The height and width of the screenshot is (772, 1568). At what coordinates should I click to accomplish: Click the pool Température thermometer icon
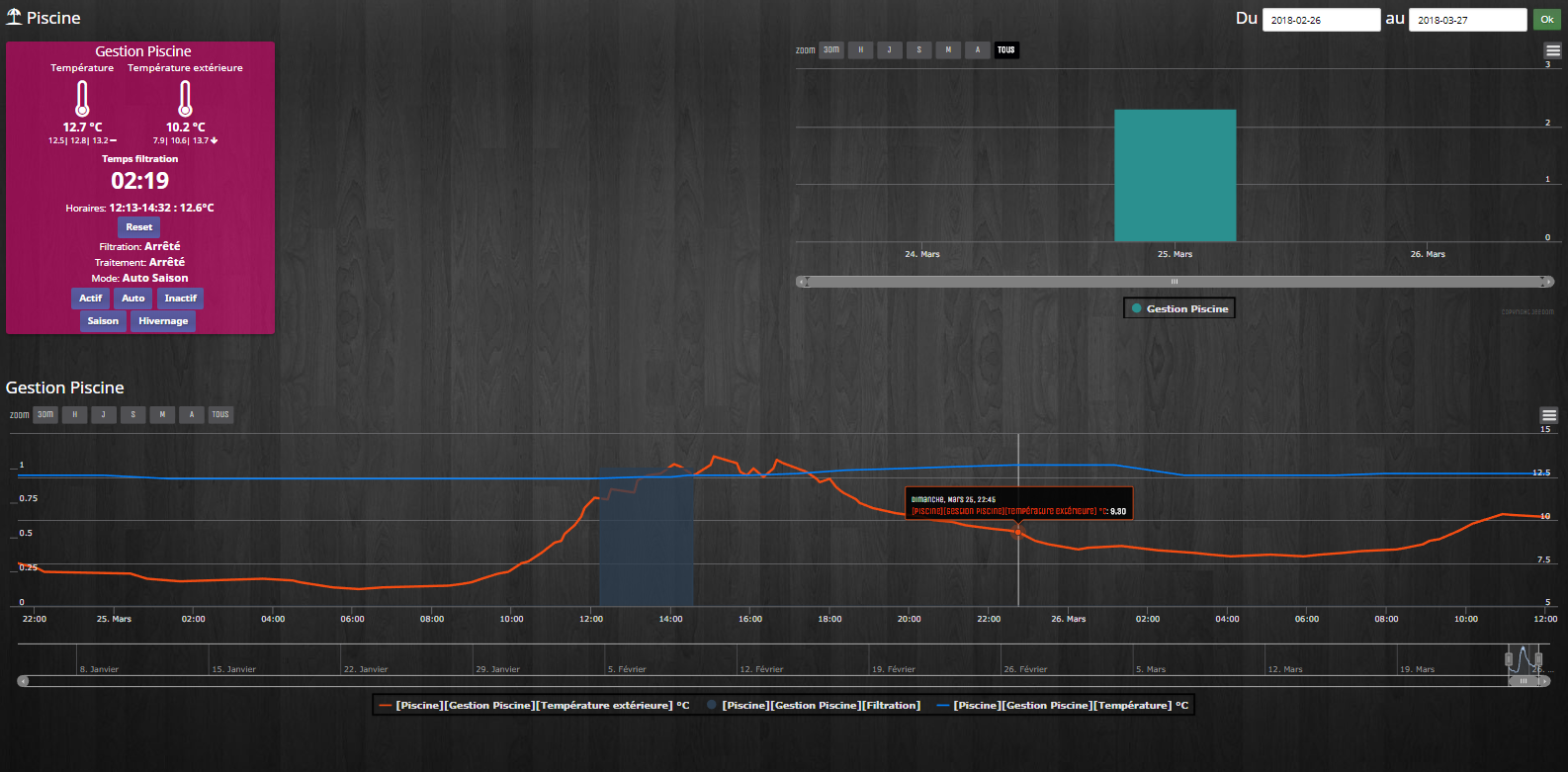pyautogui.click(x=82, y=99)
